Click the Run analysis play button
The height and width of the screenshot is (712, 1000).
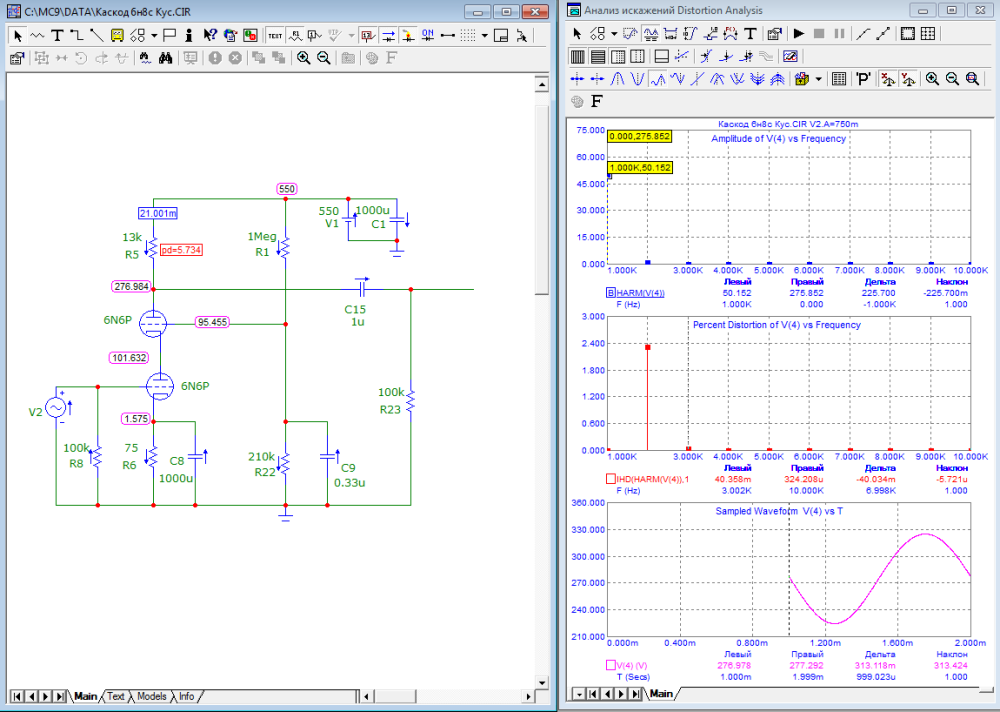click(799, 33)
